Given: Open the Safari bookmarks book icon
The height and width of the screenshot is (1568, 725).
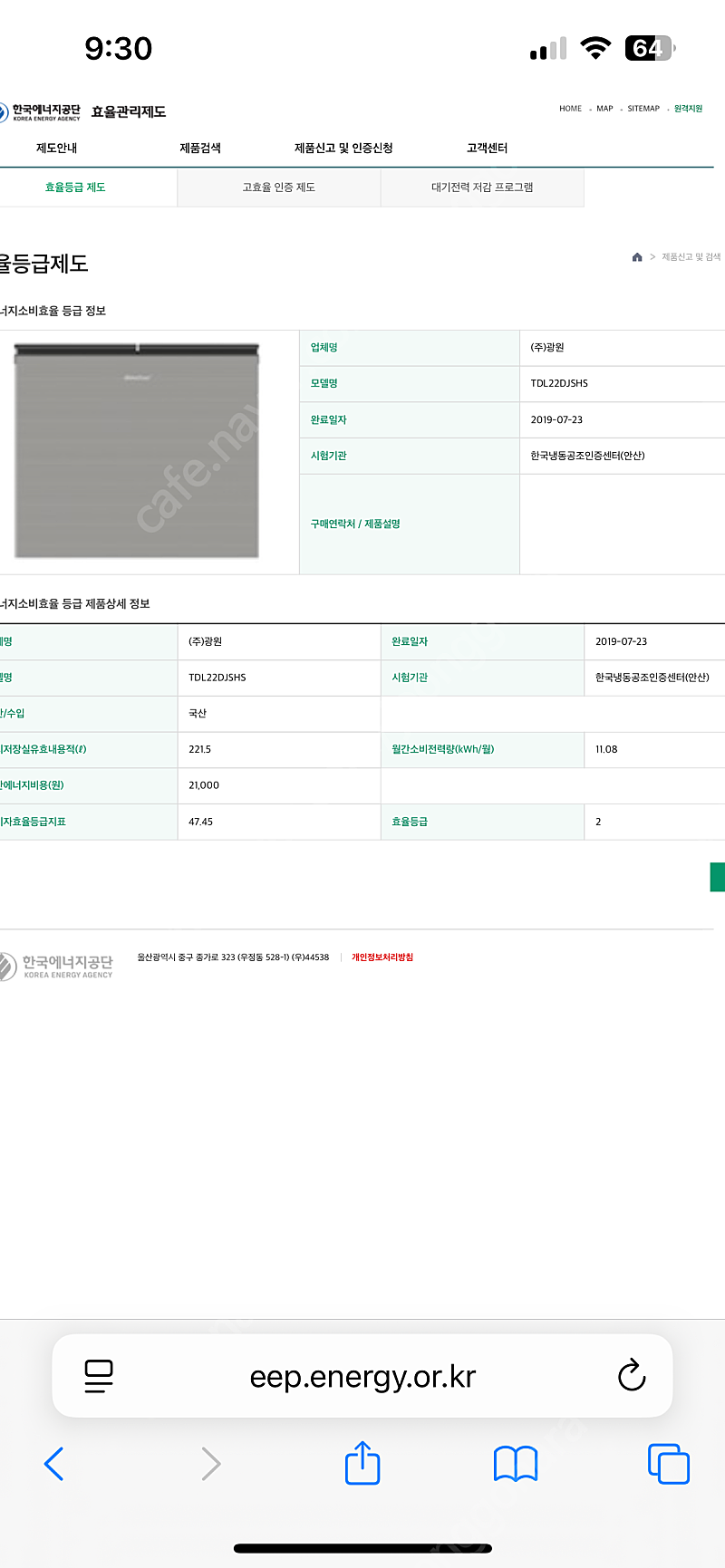Looking at the screenshot, I should pos(516,1464).
